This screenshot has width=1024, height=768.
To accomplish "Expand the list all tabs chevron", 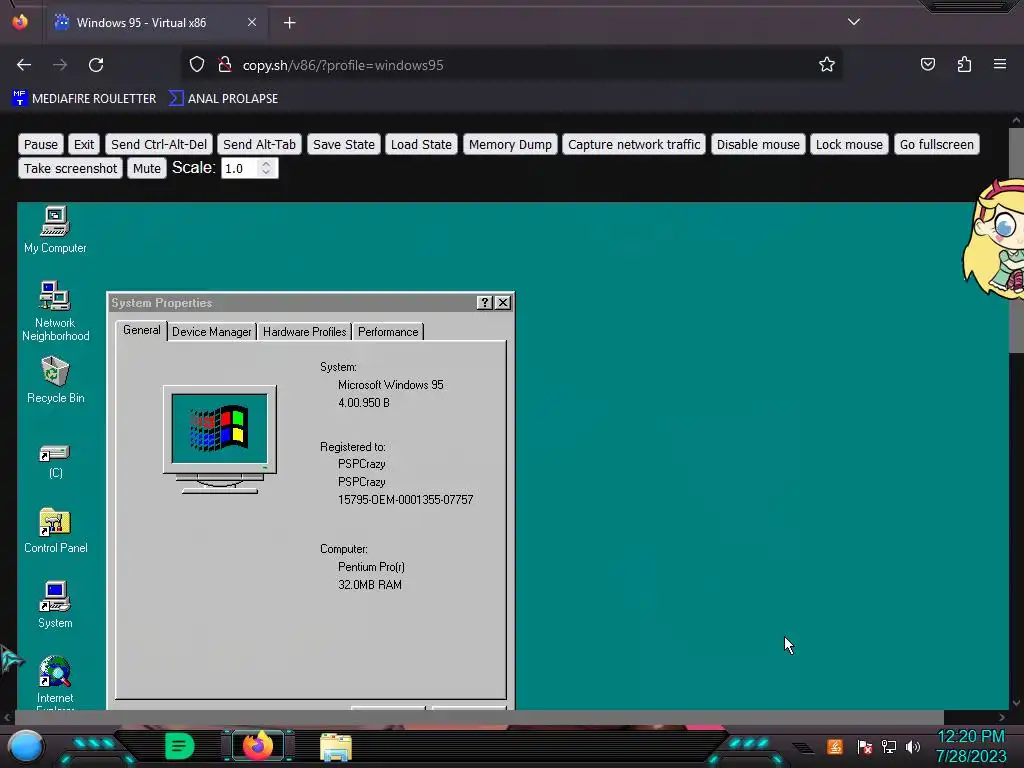I will tap(854, 22).
